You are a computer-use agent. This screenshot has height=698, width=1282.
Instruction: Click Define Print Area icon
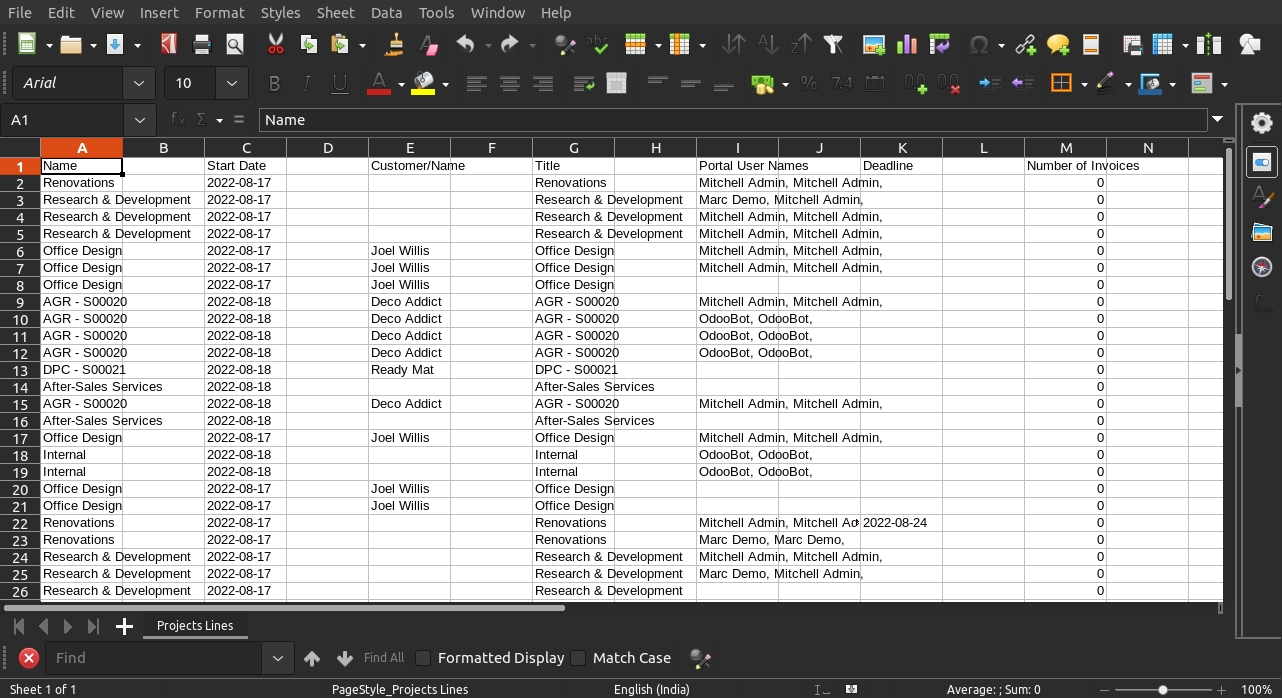pos(1132,44)
